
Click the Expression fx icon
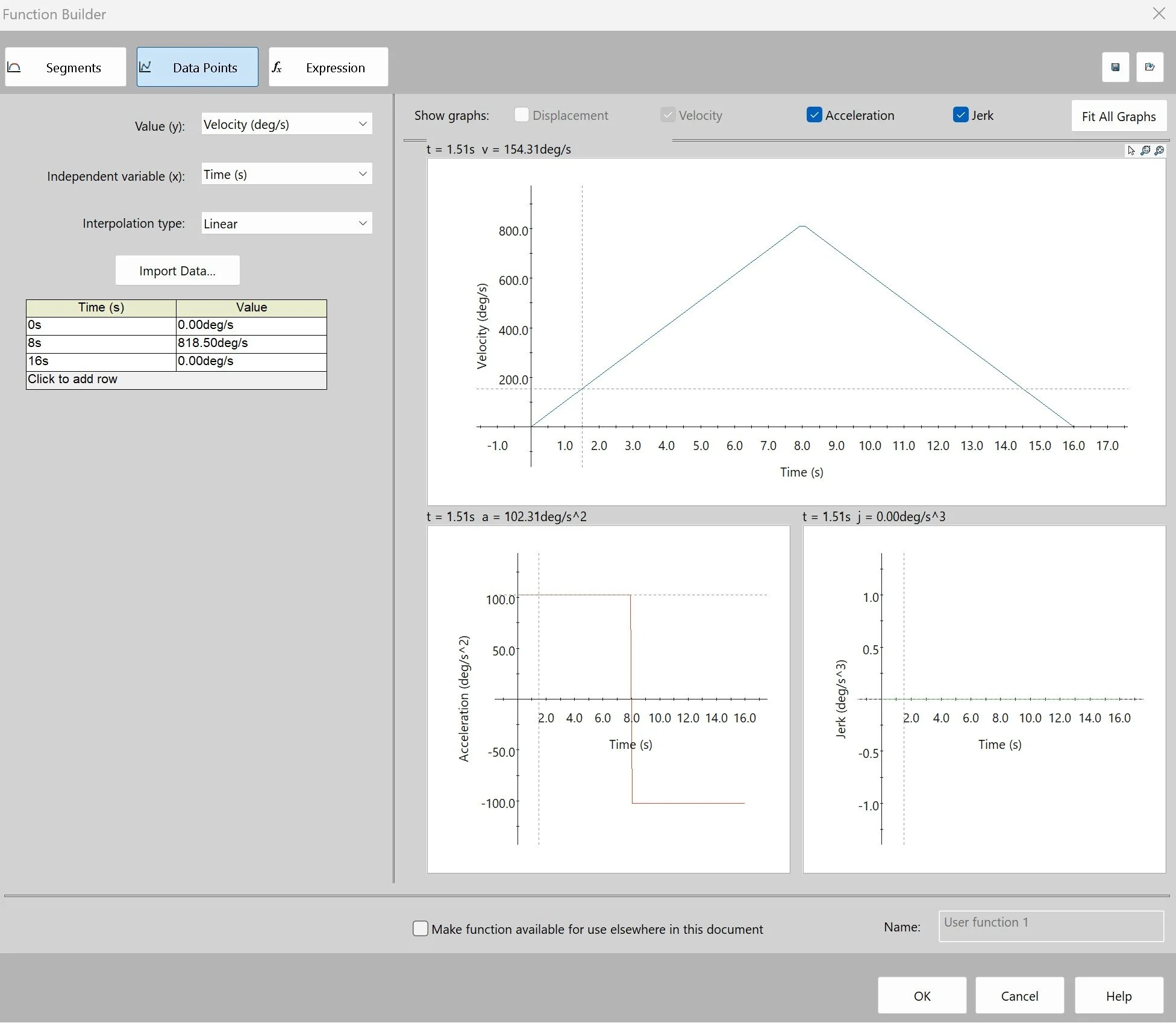[277, 67]
